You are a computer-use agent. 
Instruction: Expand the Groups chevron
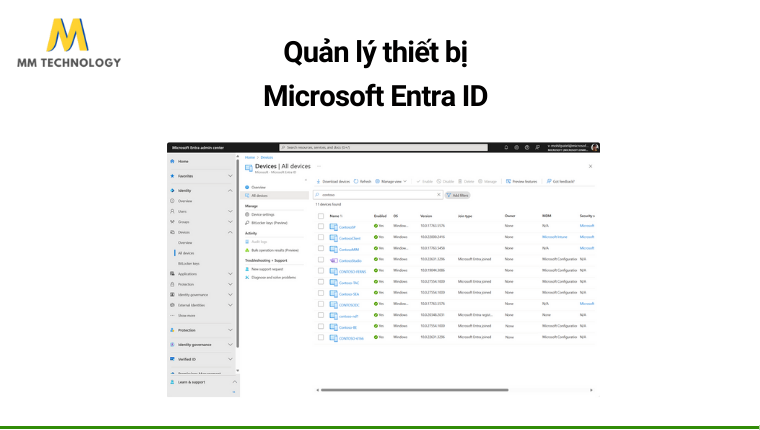click(230, 222)
